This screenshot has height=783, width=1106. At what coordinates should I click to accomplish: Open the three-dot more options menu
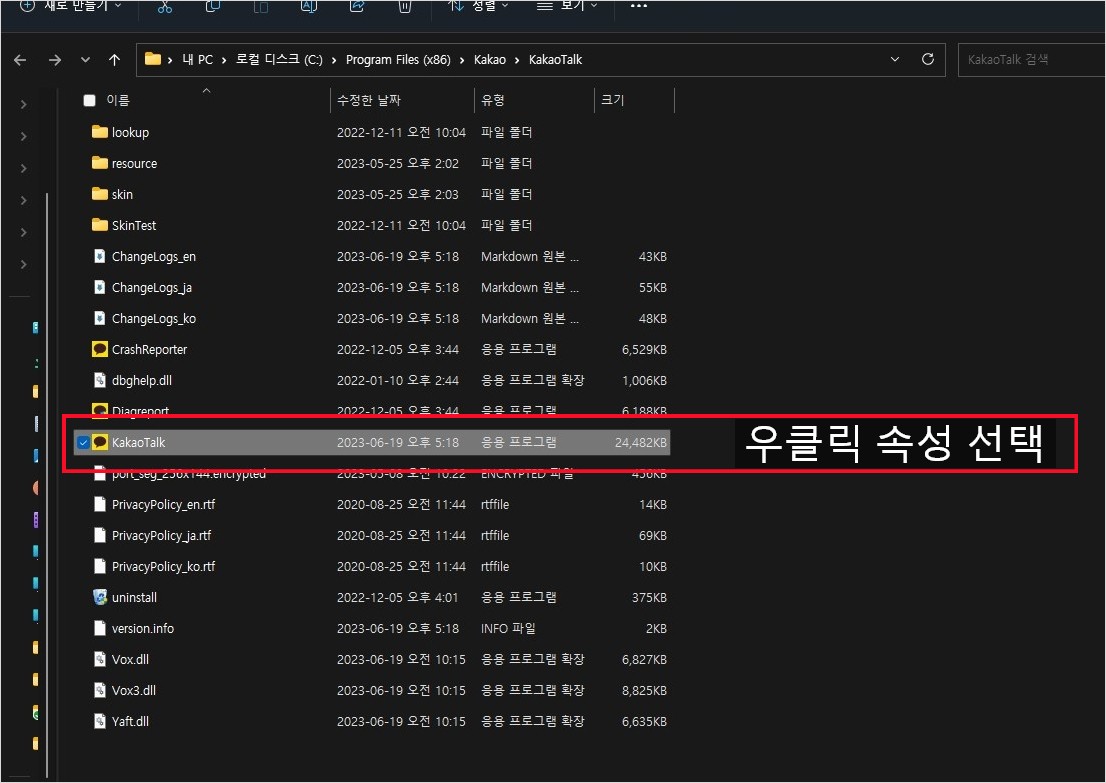tap(638, 6)
